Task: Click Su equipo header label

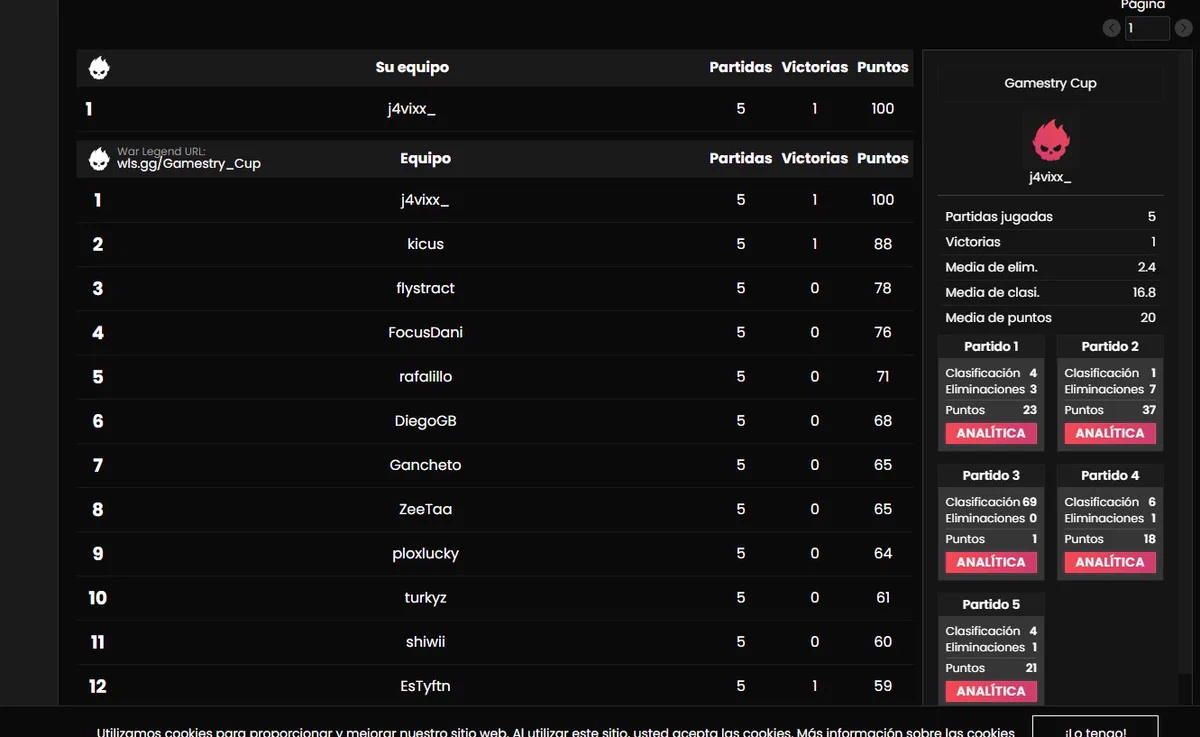Action: (412, 67)
